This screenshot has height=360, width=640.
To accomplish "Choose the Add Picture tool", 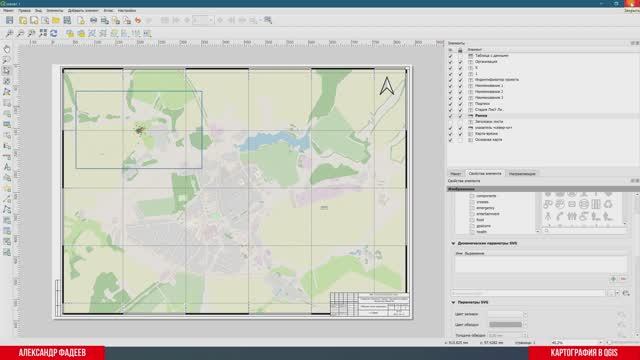I will [7, 124].
